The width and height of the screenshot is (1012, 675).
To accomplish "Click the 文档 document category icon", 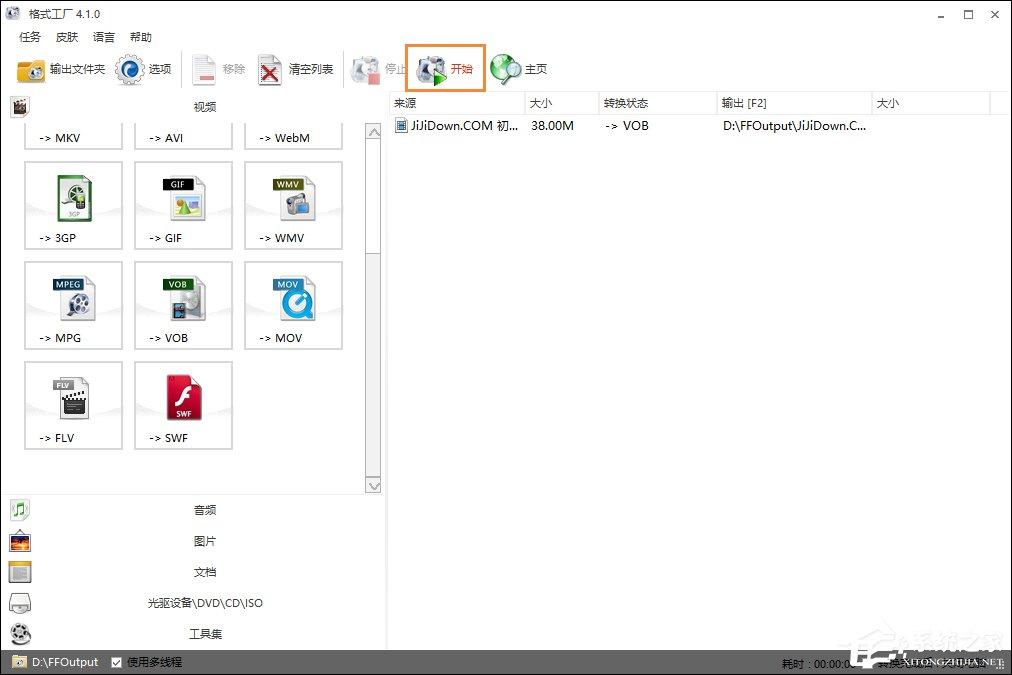I will tap(20, 572).
